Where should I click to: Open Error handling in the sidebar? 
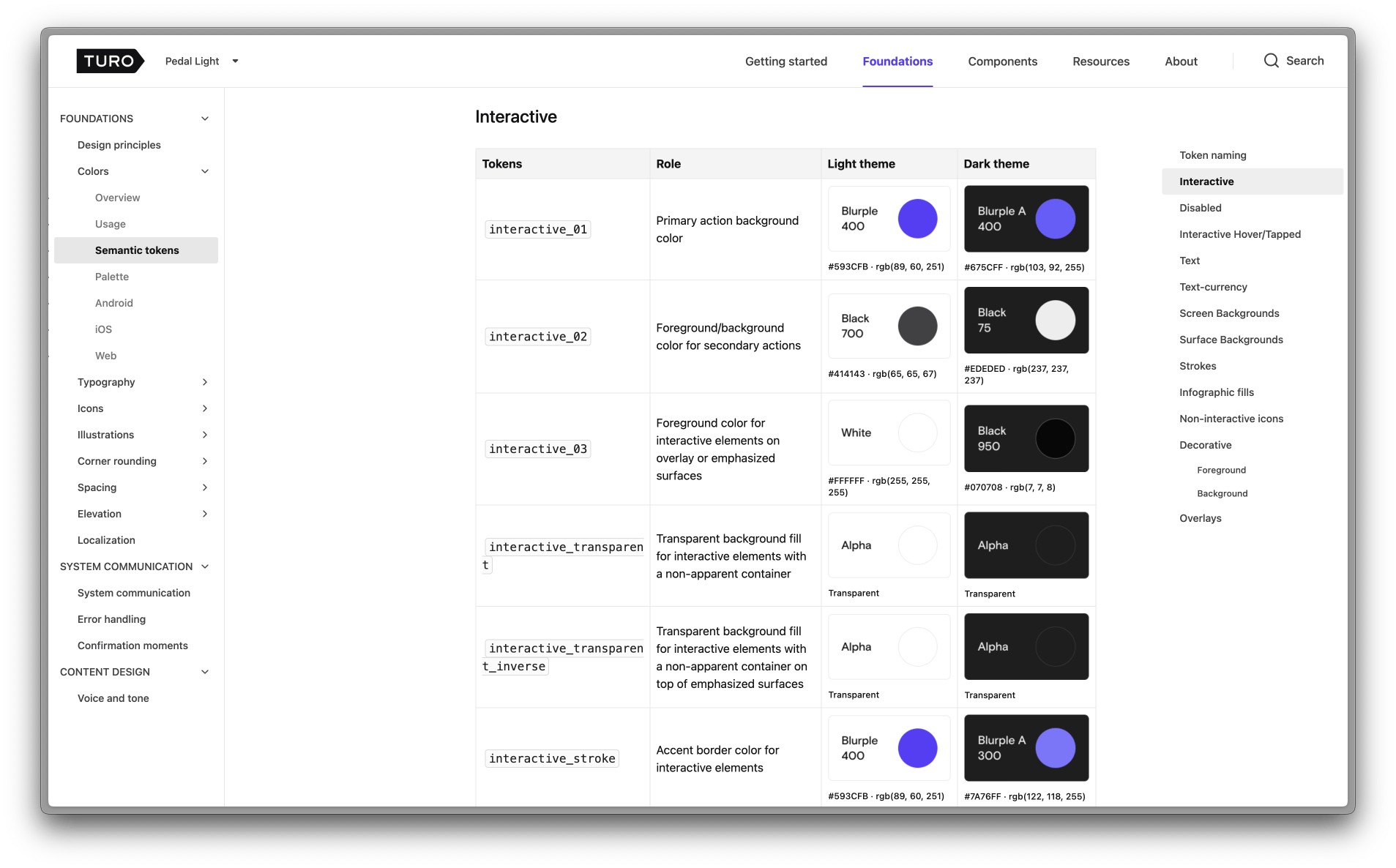coord(111,619)
